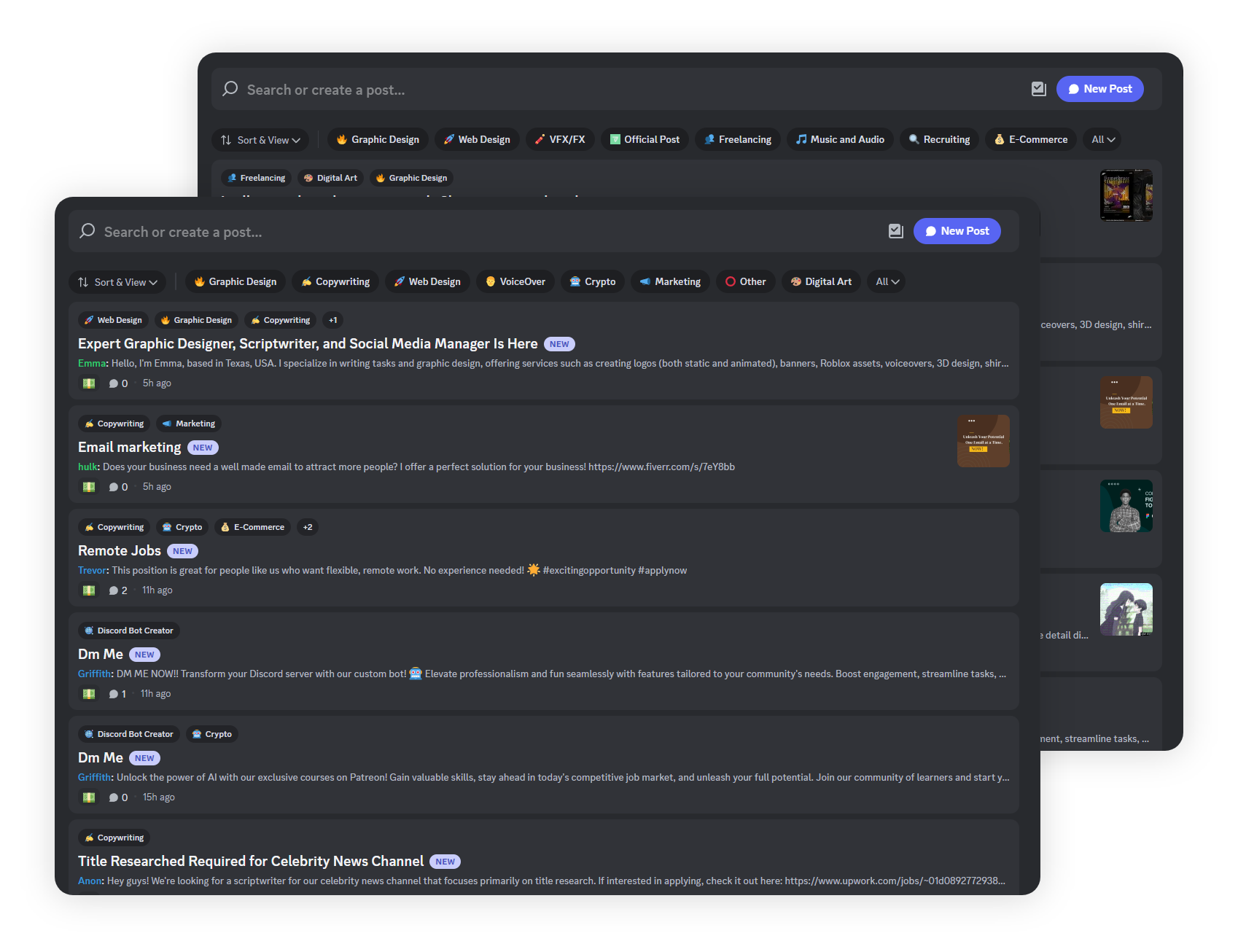Click the mark-as-read checklist icon in front panel
1238x952 pixels.
[896, 231]
